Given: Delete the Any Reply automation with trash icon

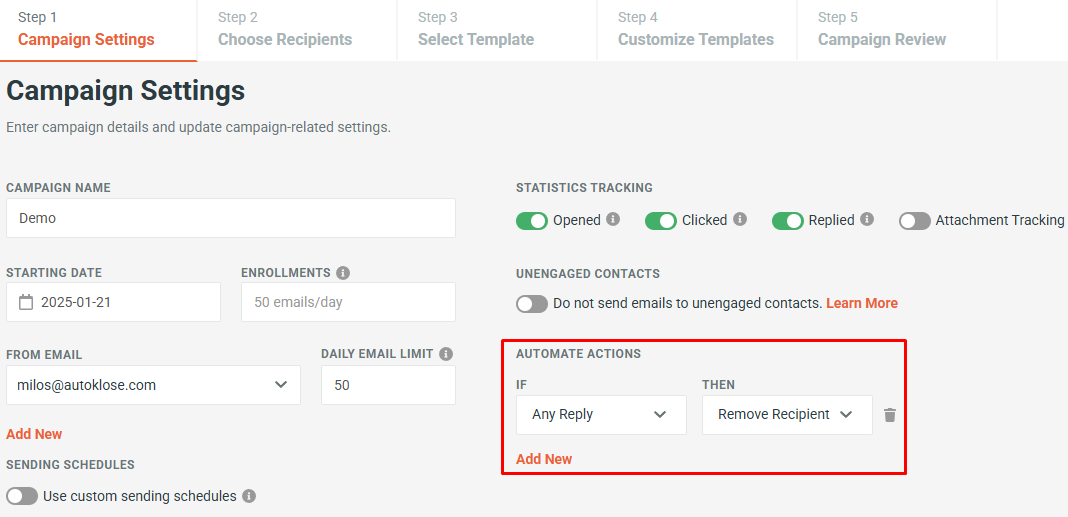Looking at the screenshot, I should point(890,415).
